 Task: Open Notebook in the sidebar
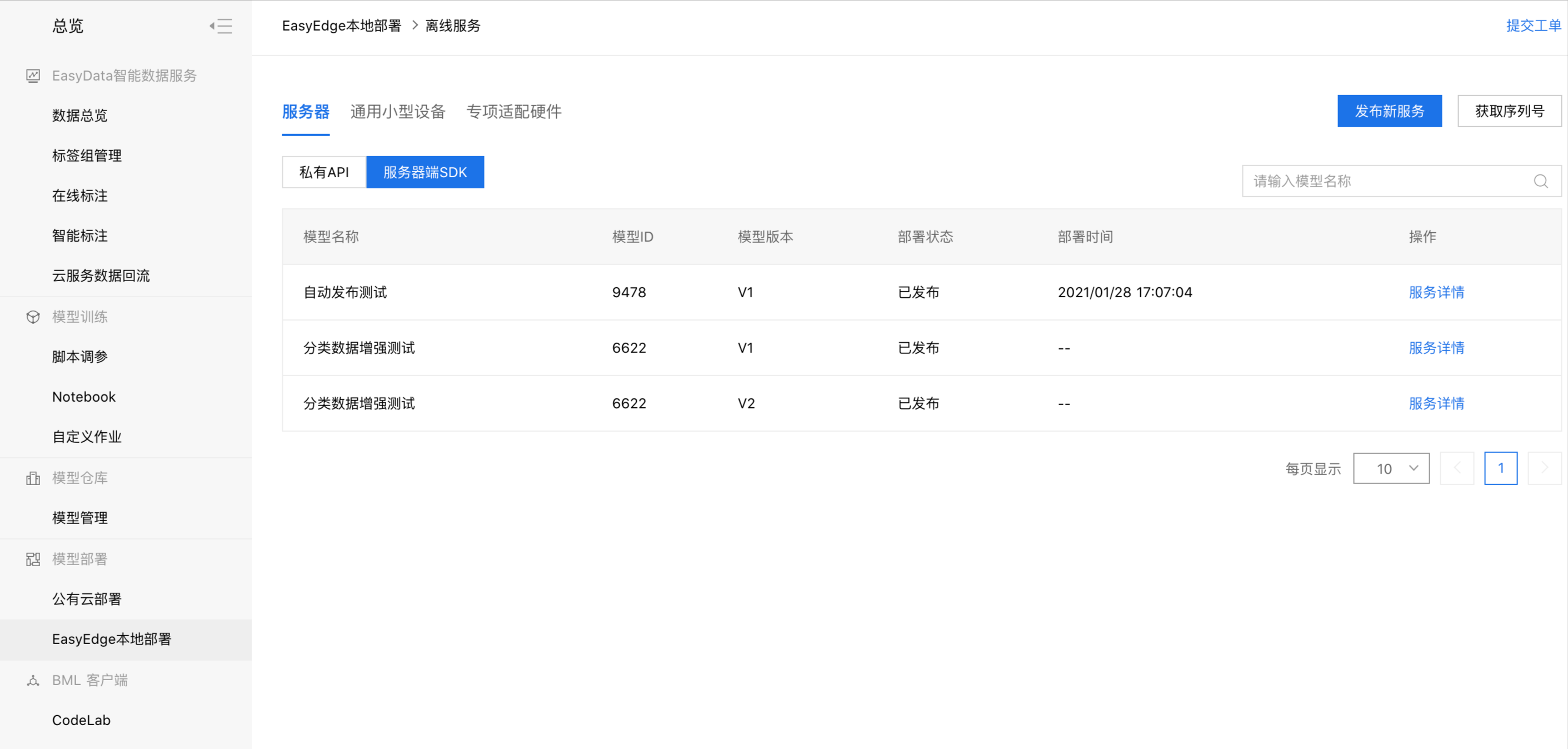click(x=84, y=397)
